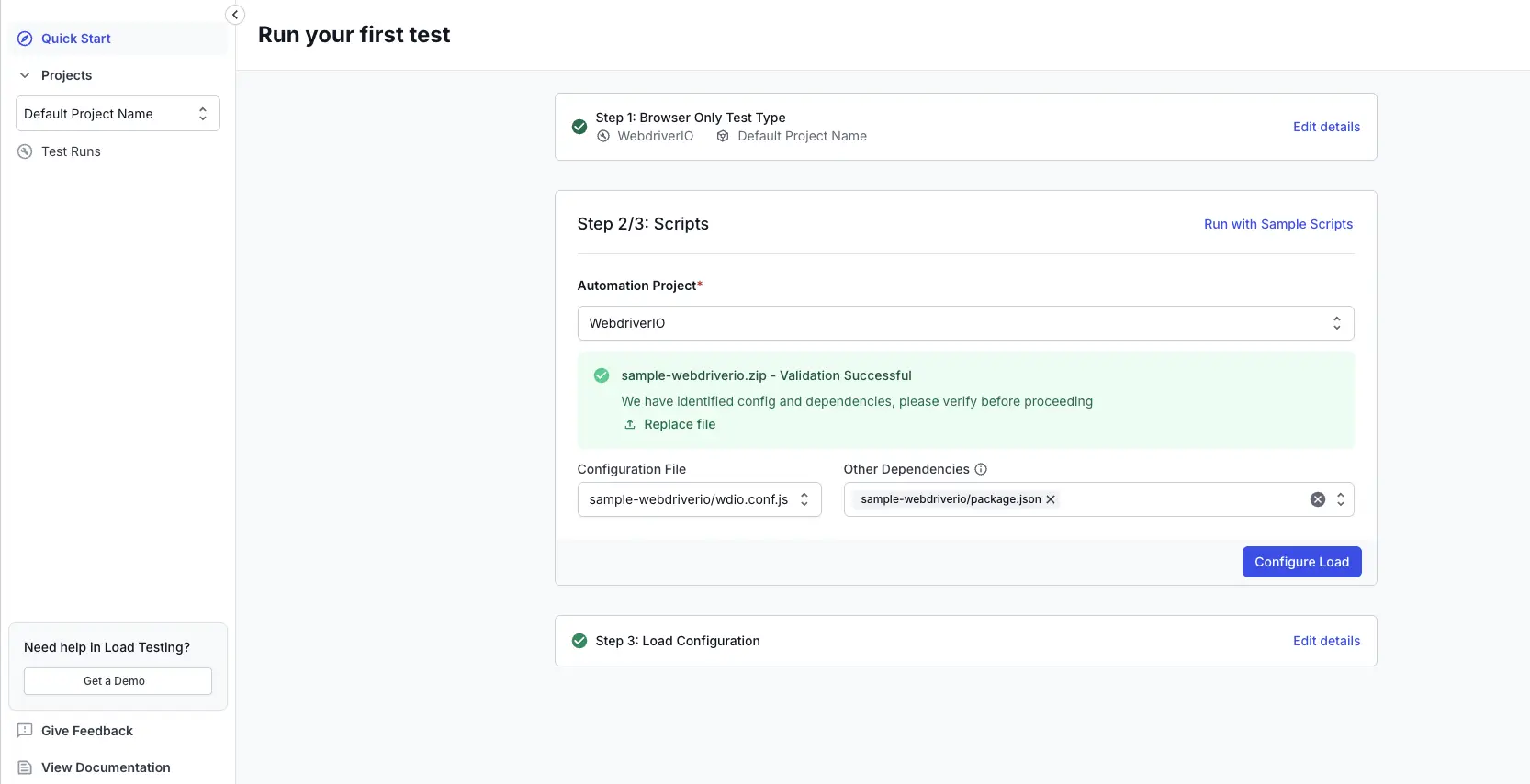
Task: Click the Step 3 green checkmark icon
Action: 579,641
